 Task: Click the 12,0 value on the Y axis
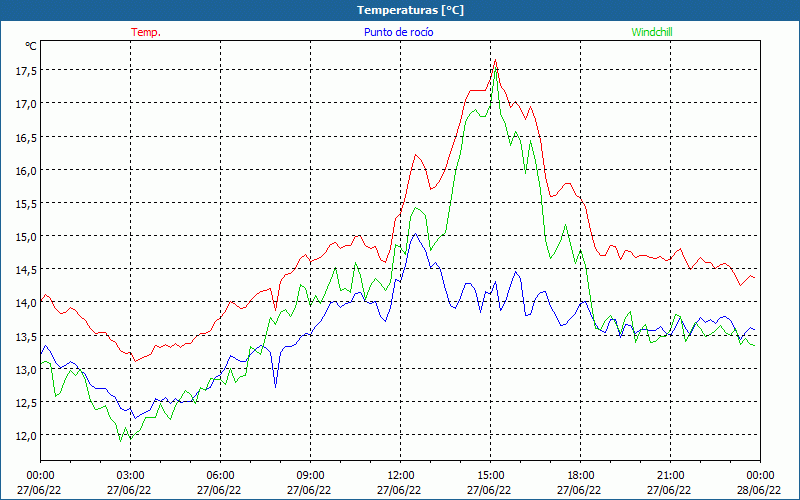[x=25, y=435]
